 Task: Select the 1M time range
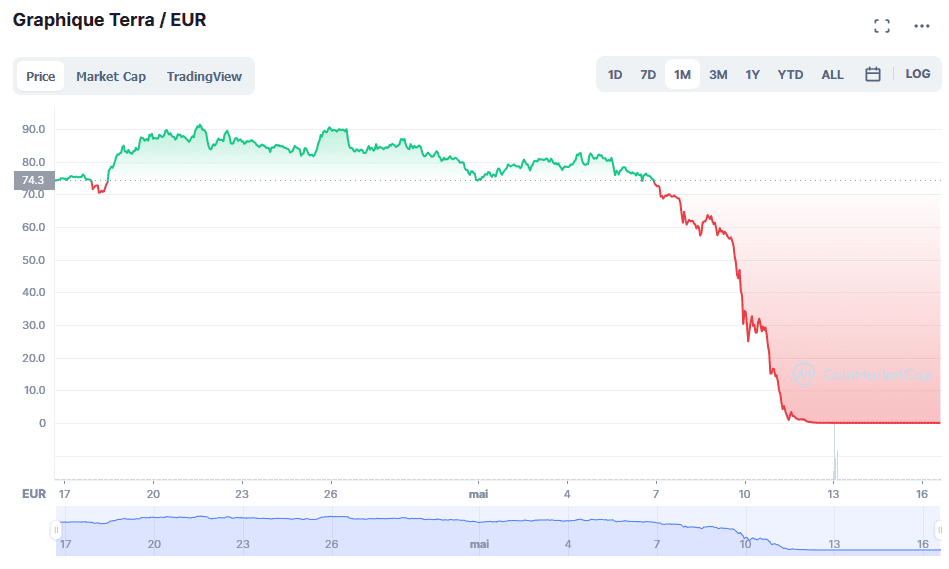pos(682,74)
